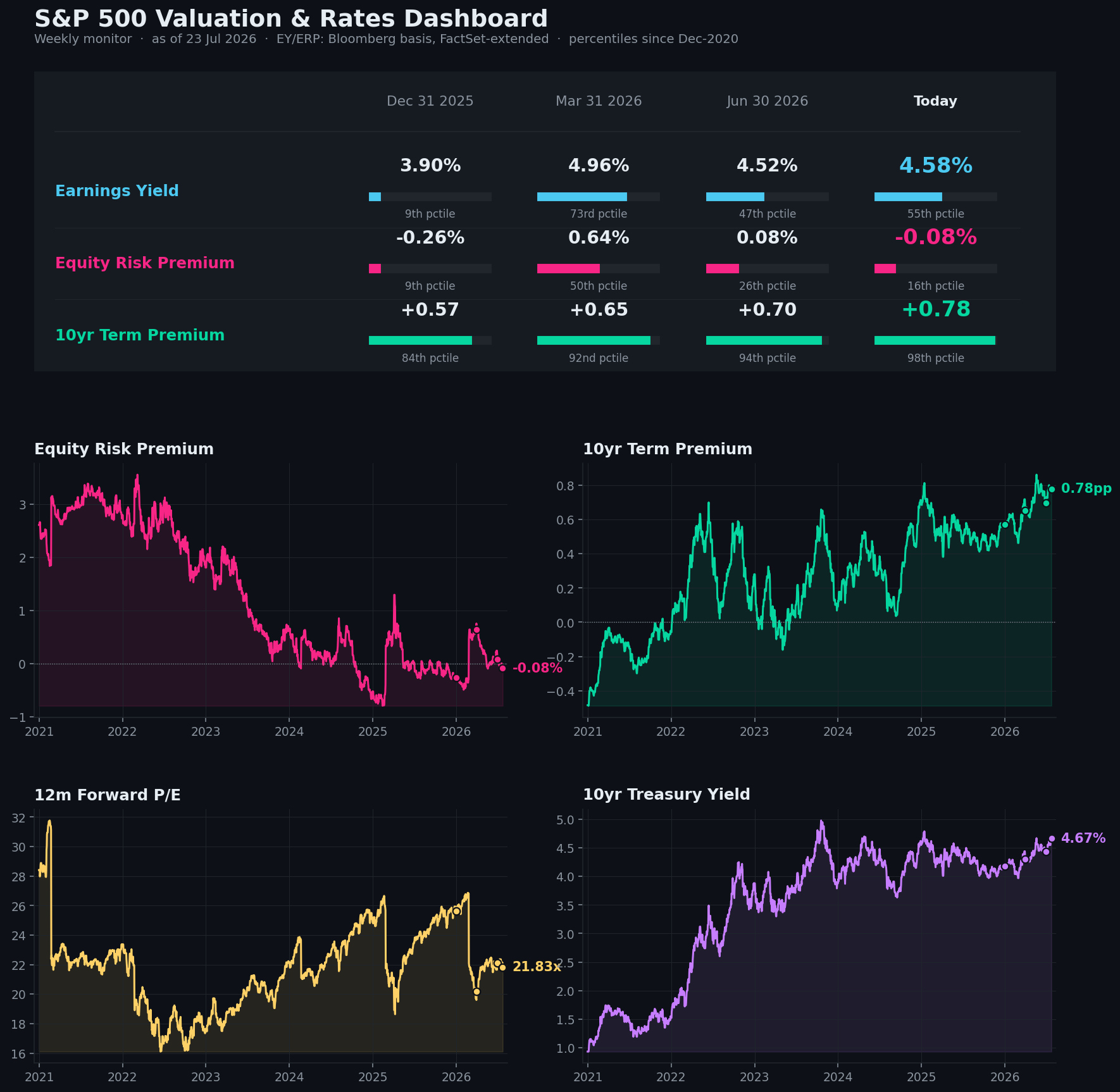Click today's +0.78 term premium value
Viewport: 1120px width, 1092px height.
(936, 309)
